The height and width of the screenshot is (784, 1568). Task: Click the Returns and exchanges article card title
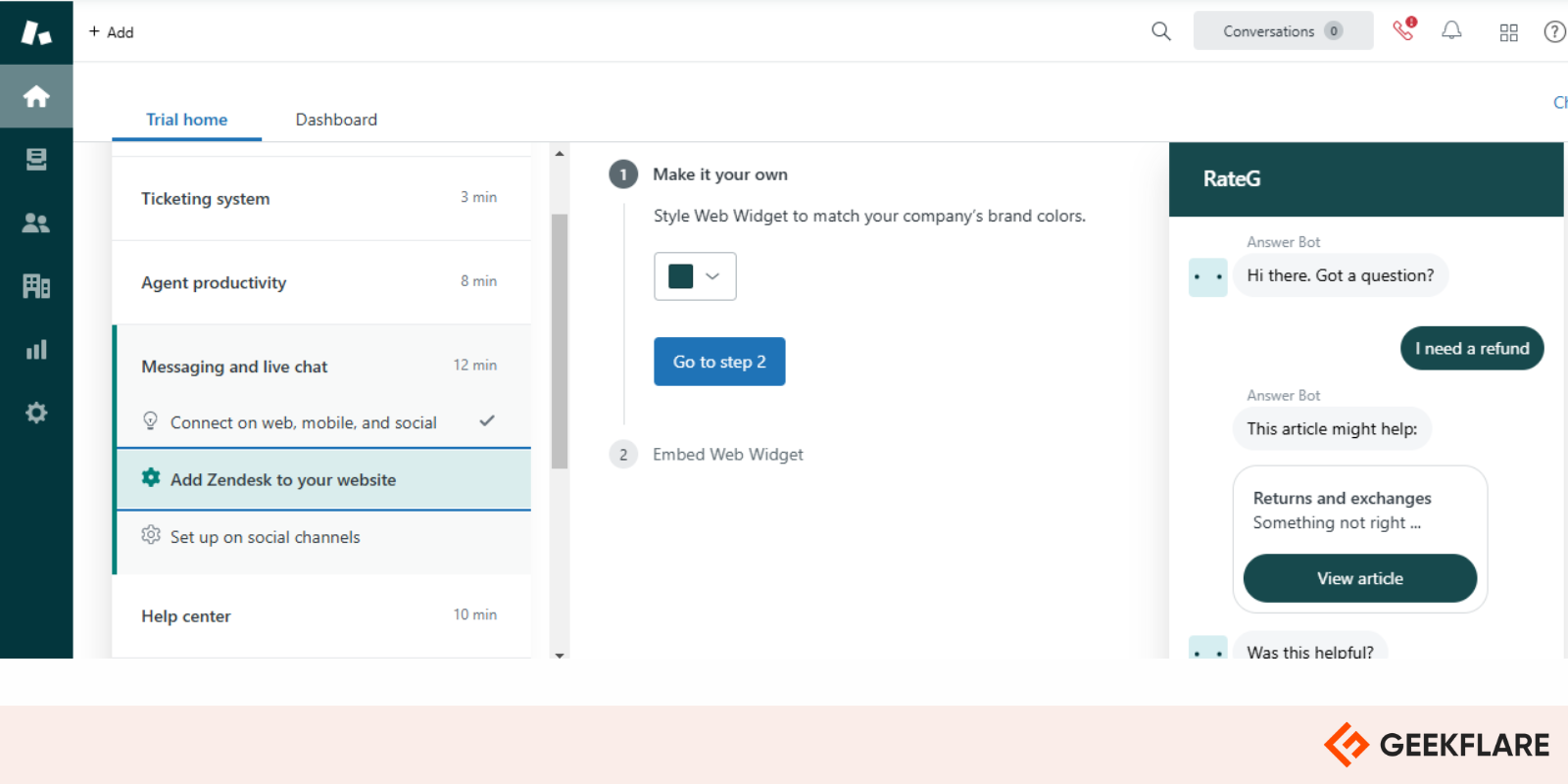[x=1342, y=498]
